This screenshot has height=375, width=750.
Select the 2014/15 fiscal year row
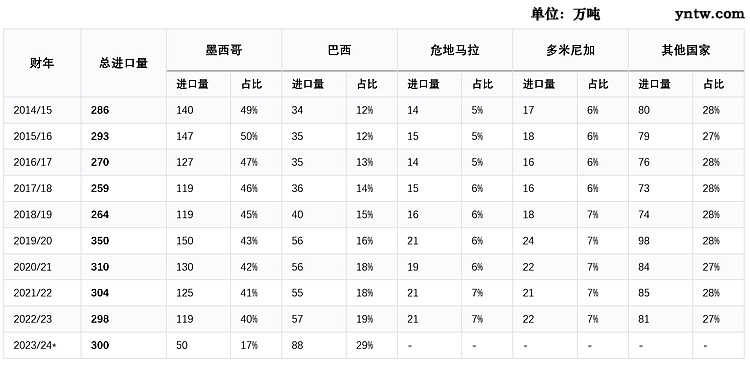point(374,110)
